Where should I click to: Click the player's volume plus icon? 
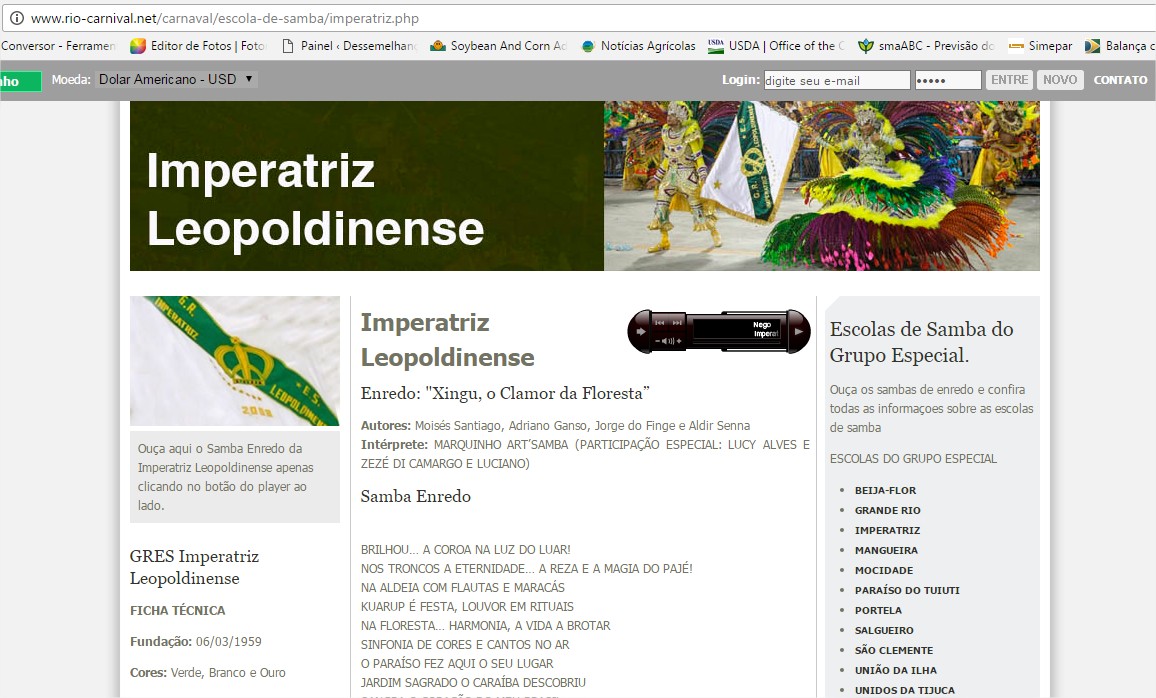(680, 341)
